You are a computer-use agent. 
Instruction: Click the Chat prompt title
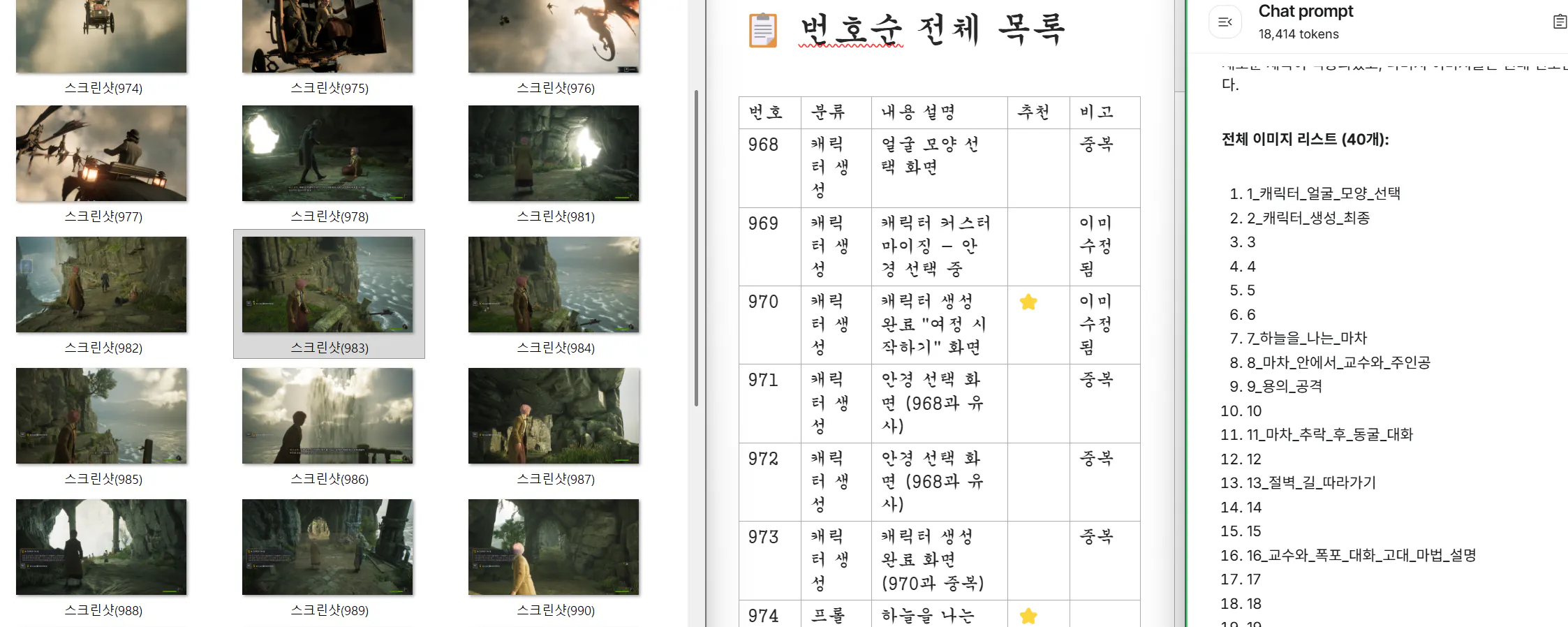coord(1306,11)
